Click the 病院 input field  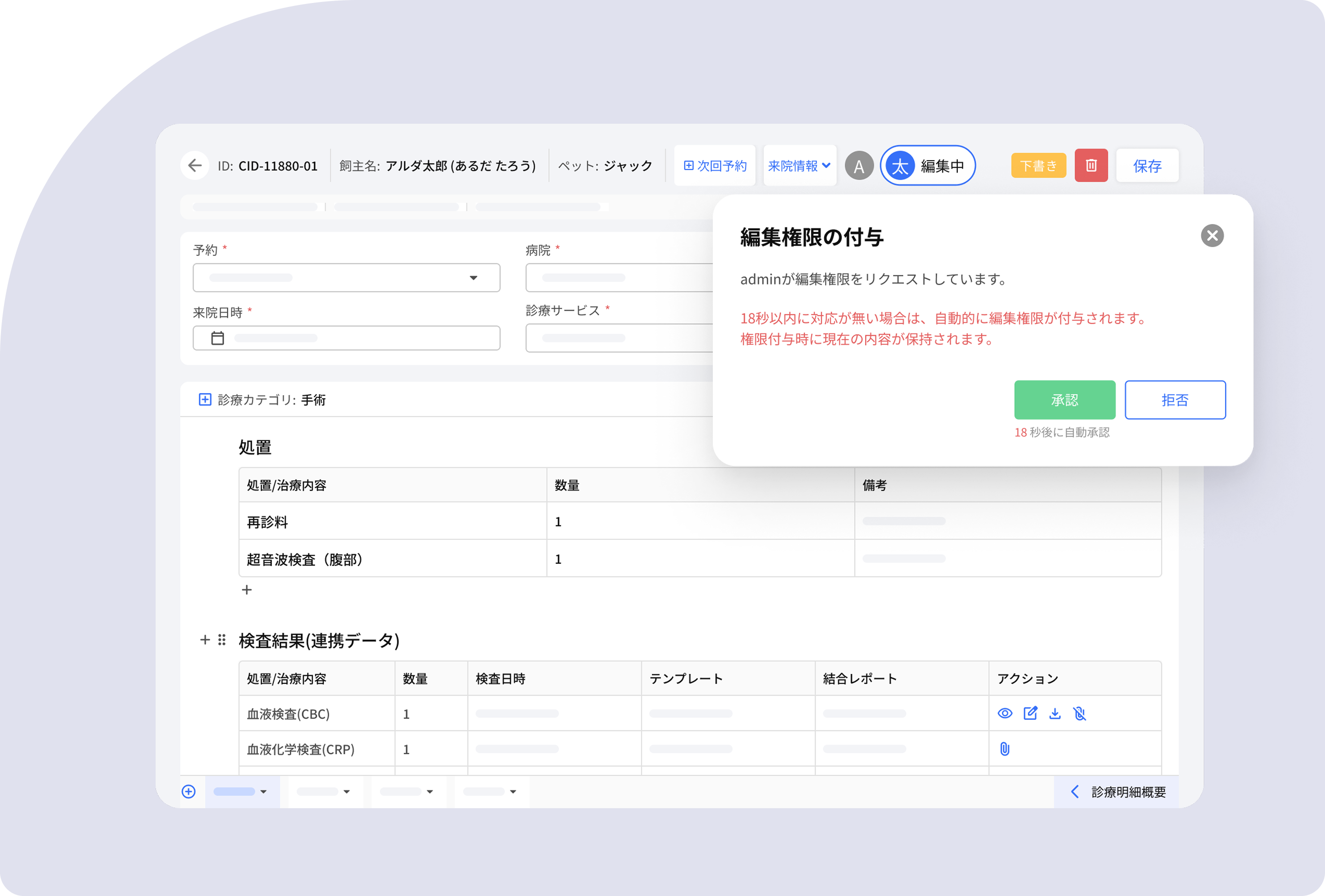coord(619,277)
